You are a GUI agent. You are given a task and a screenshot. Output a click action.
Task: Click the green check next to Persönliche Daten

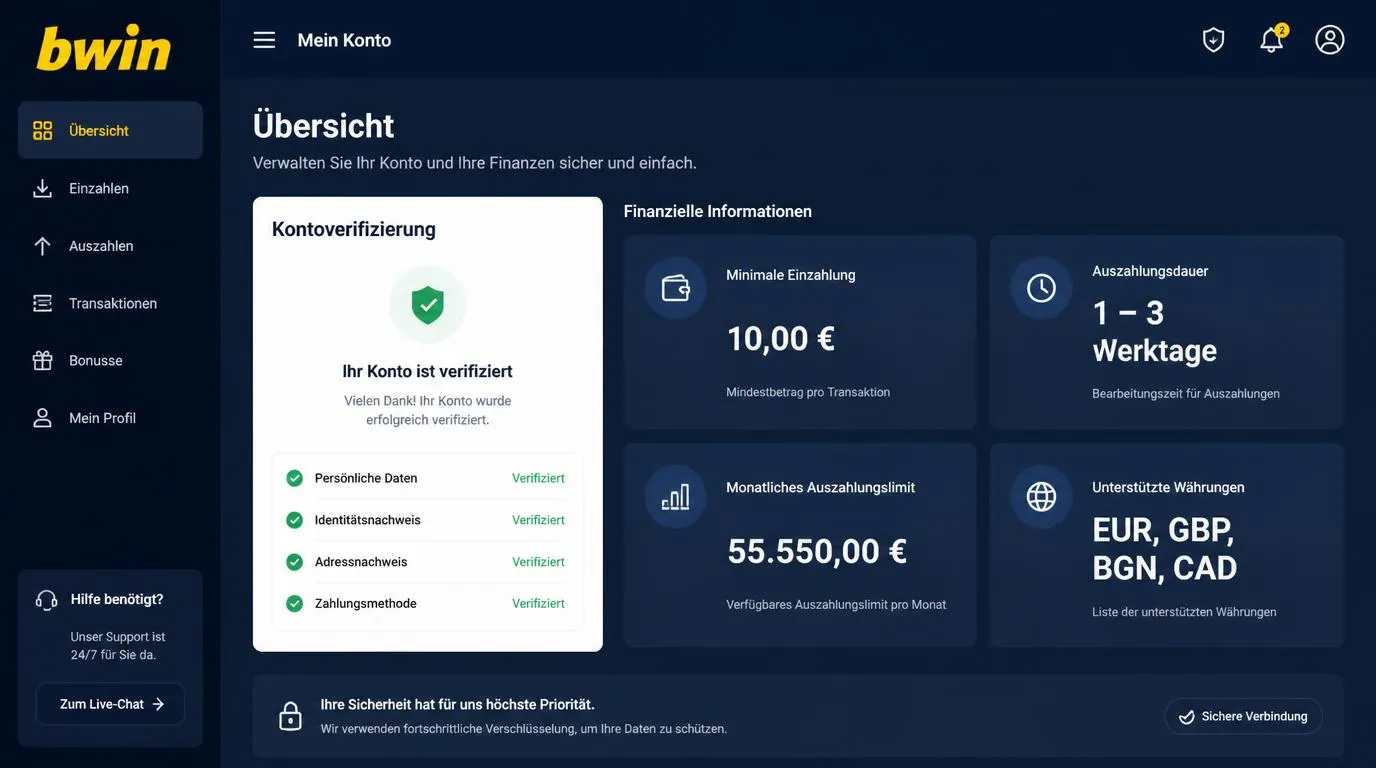click(x=294, y=478)
